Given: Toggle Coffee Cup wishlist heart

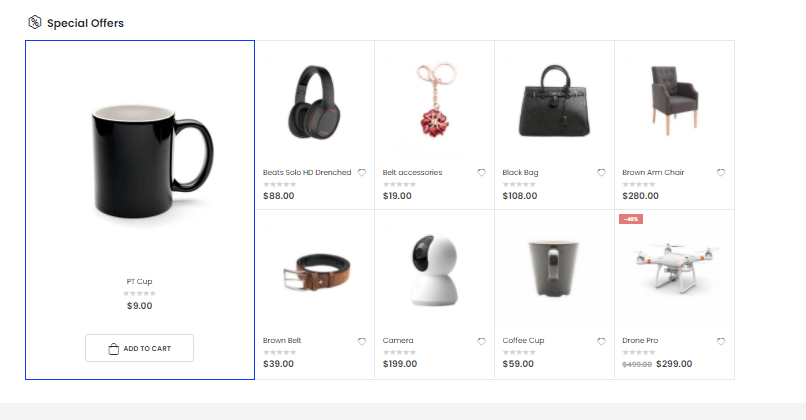Looking at the screenshot, I should [601, 341].
